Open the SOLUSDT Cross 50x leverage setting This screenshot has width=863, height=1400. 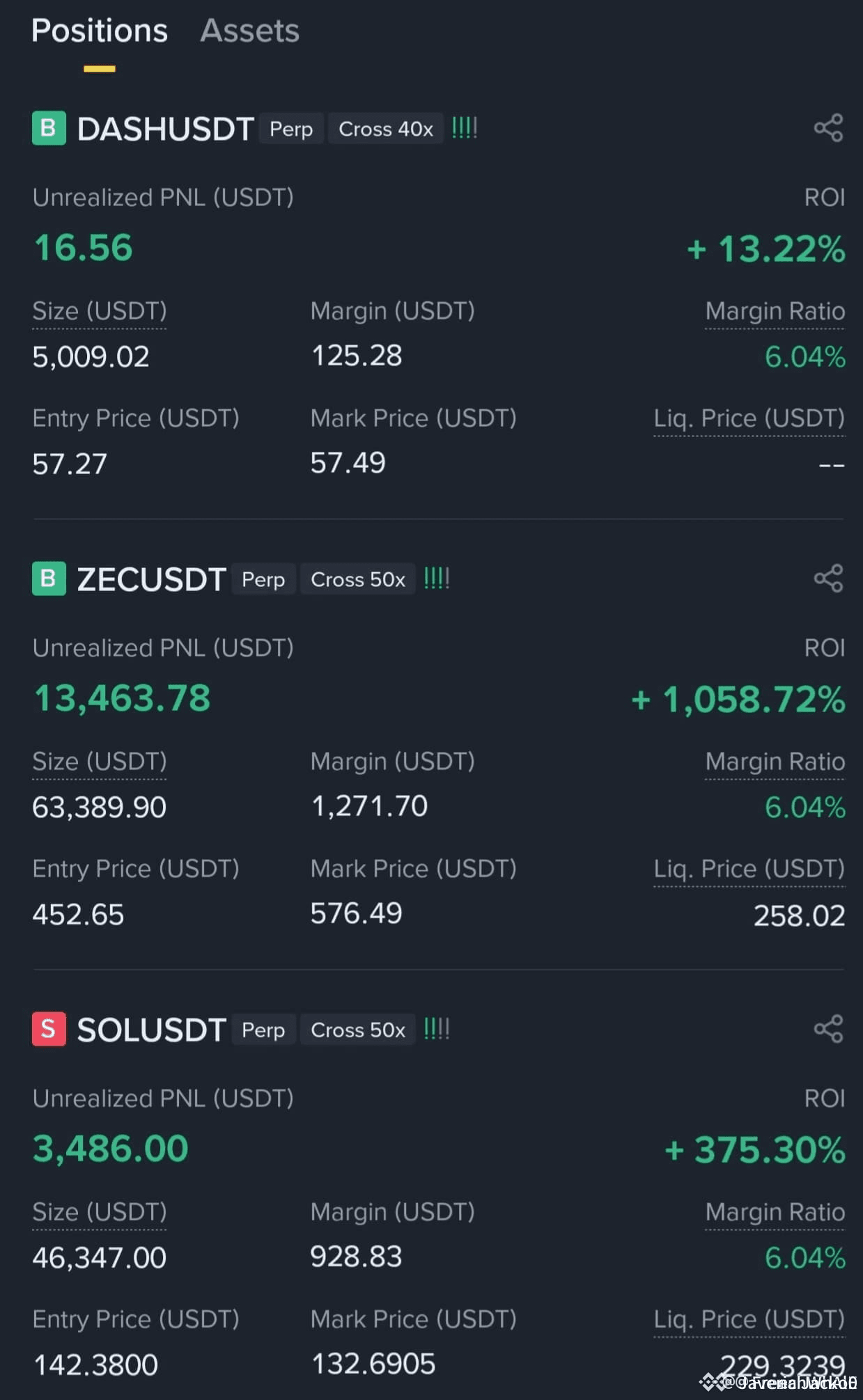(x=358, y=1030)
